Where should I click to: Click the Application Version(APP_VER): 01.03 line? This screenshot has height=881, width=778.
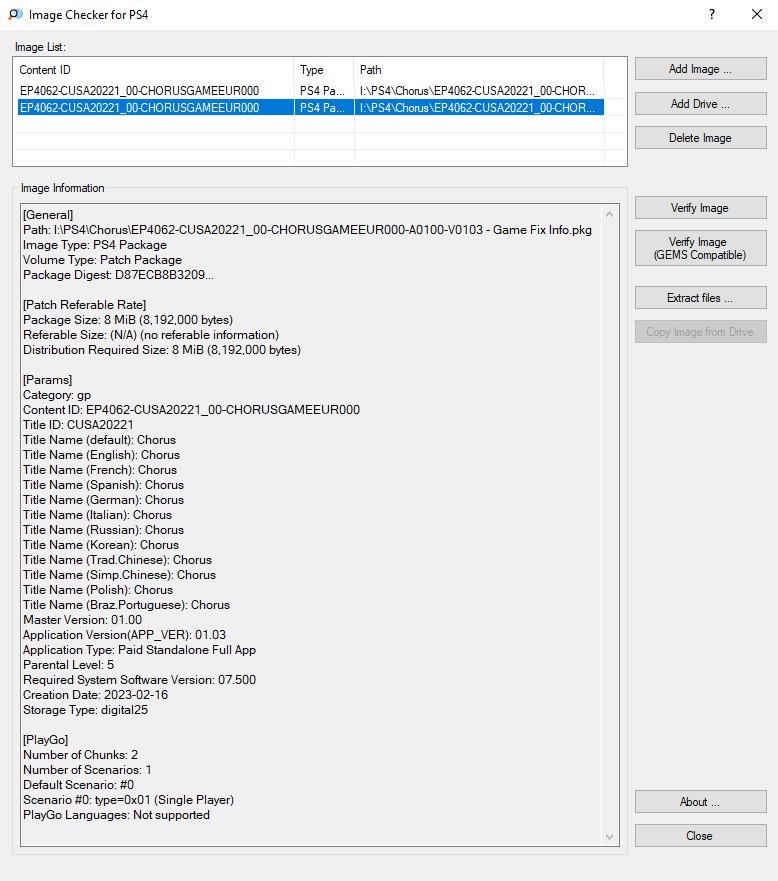click(124, 635)
